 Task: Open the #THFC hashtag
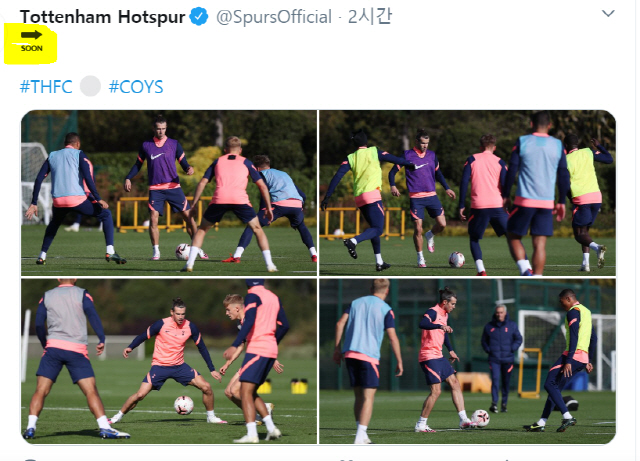[x=46, y=87]
